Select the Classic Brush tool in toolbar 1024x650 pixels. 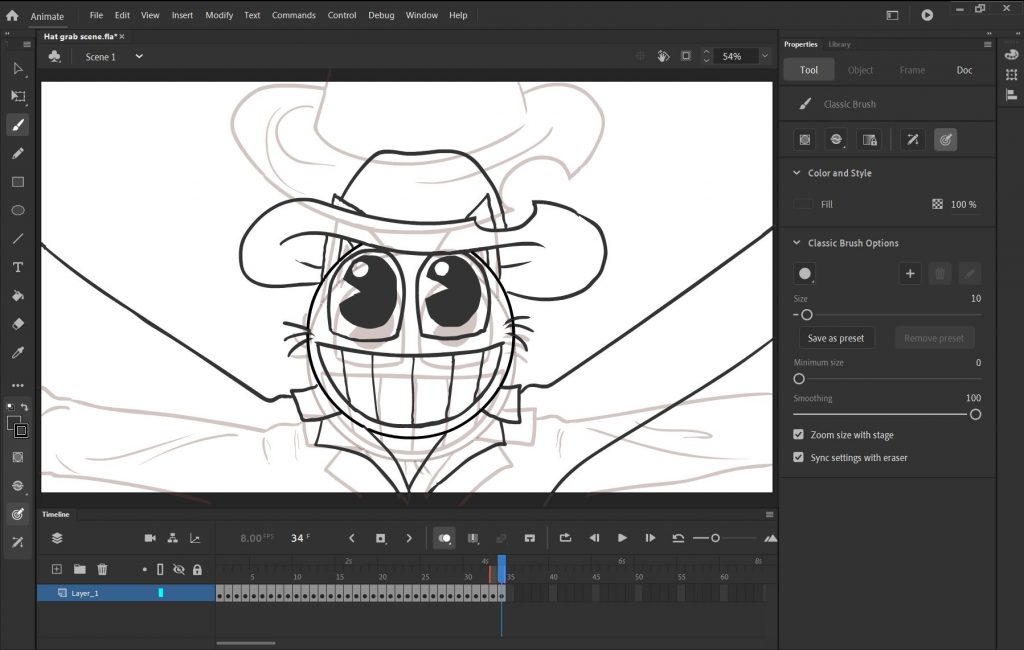[18, 125]
